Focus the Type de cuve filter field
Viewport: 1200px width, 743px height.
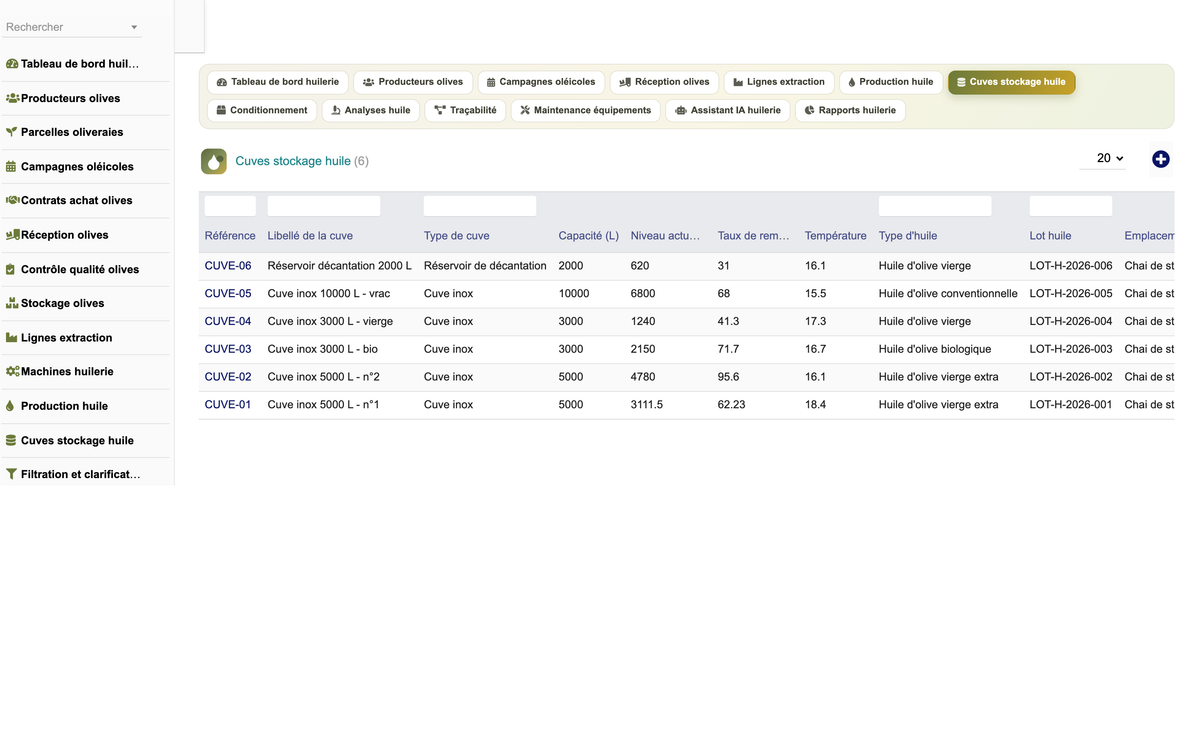[x=480, y=206]
